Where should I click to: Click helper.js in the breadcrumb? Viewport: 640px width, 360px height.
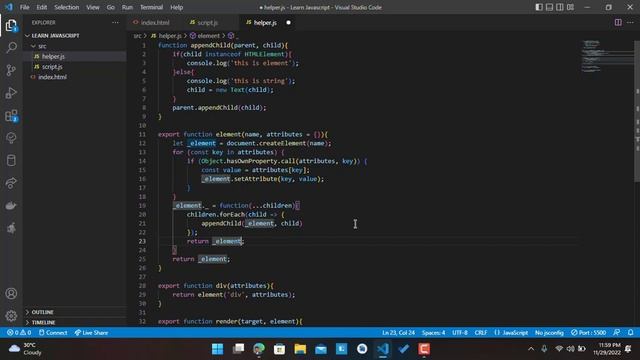[170, 36]
